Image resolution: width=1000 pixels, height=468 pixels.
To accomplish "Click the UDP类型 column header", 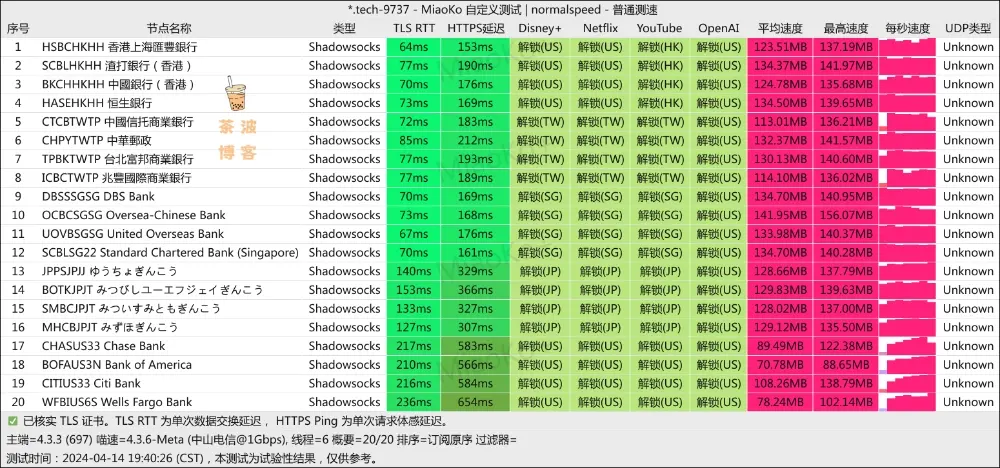I will 968,28.
